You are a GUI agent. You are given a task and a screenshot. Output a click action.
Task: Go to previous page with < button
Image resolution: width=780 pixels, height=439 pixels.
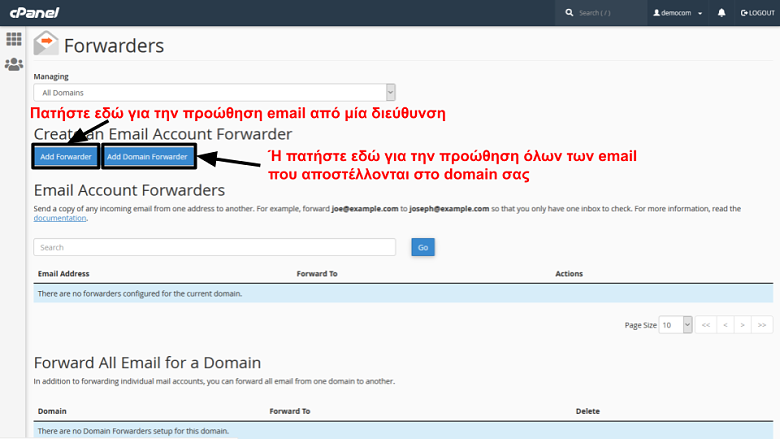(x=725, y=325)
